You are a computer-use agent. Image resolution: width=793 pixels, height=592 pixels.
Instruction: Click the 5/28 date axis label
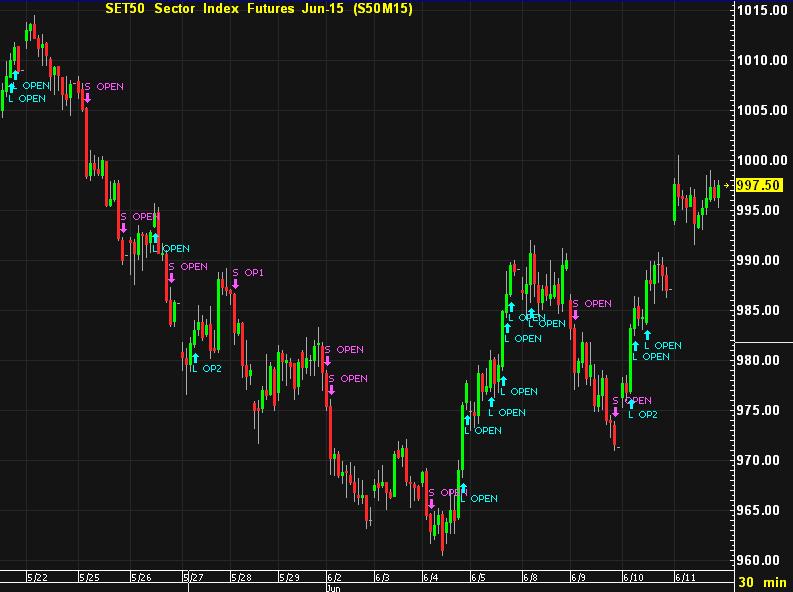click(240, 577)
